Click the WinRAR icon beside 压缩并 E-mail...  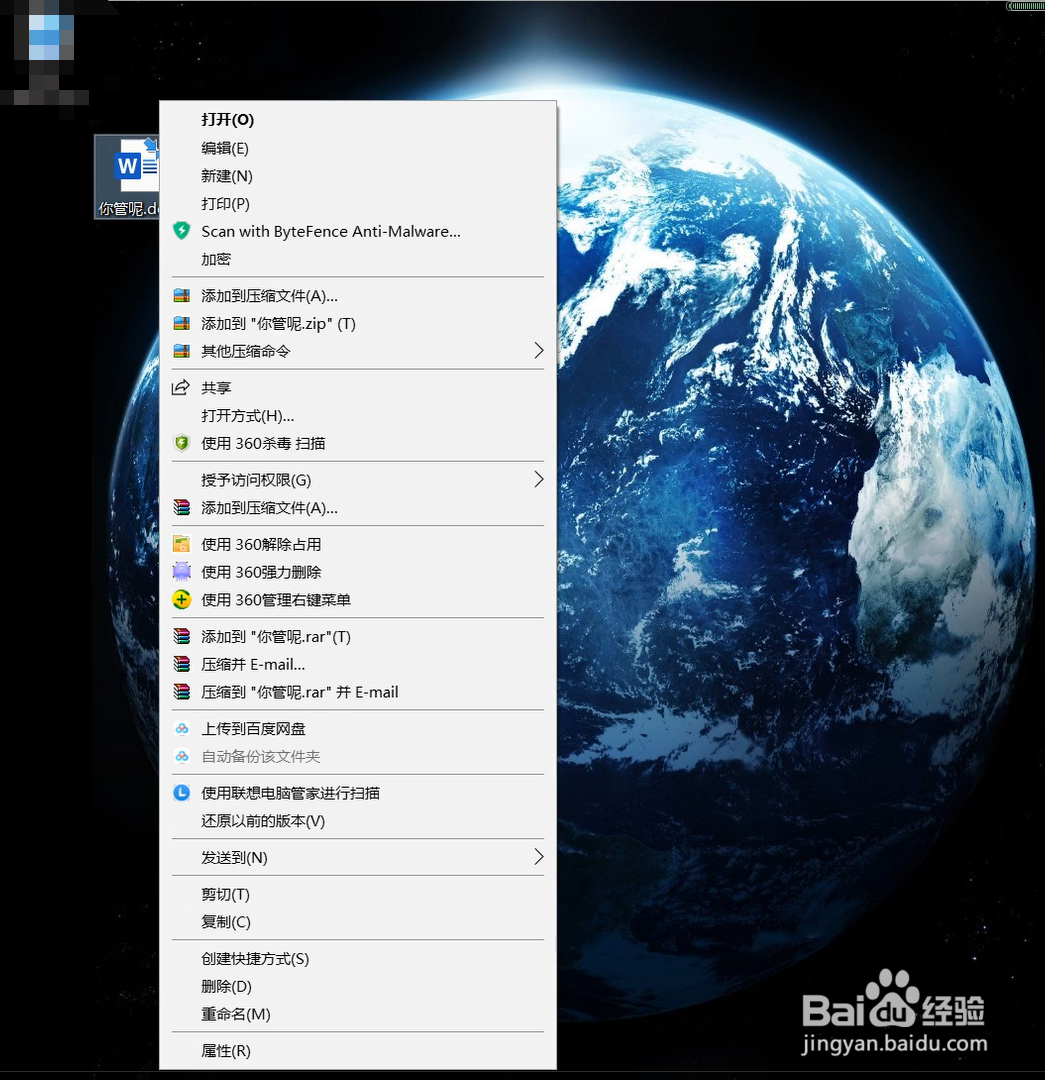tap(181, 664)
